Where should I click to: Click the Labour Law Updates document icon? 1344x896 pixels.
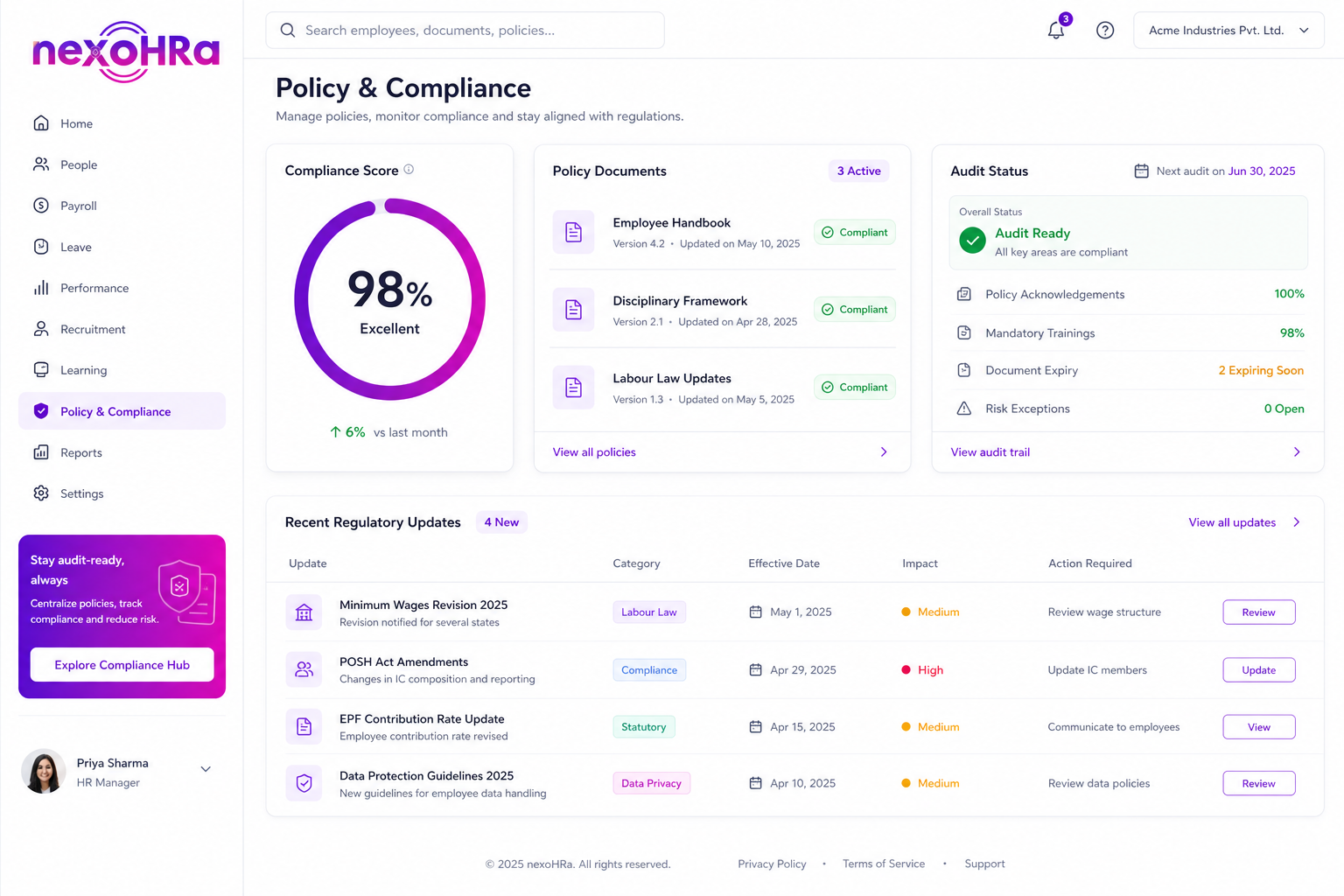tap(574, 388)
